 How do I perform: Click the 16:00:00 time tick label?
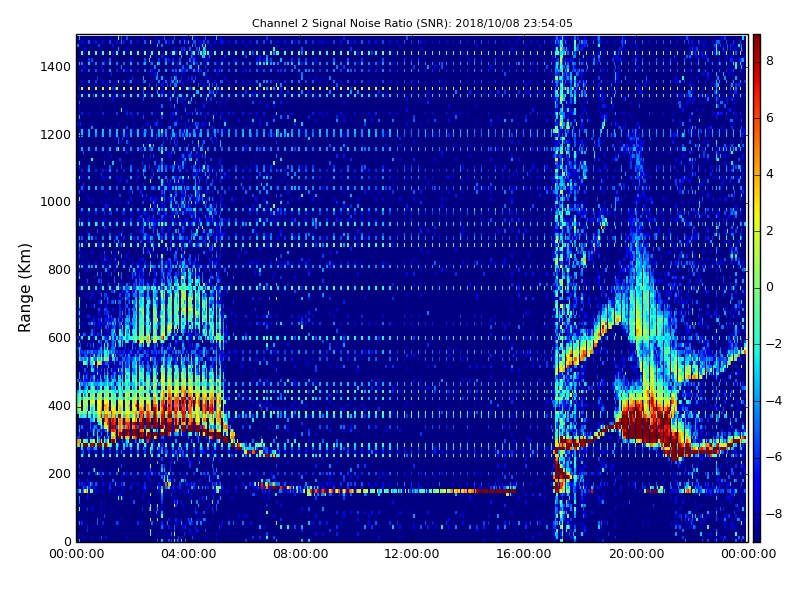tap(524, 554)
